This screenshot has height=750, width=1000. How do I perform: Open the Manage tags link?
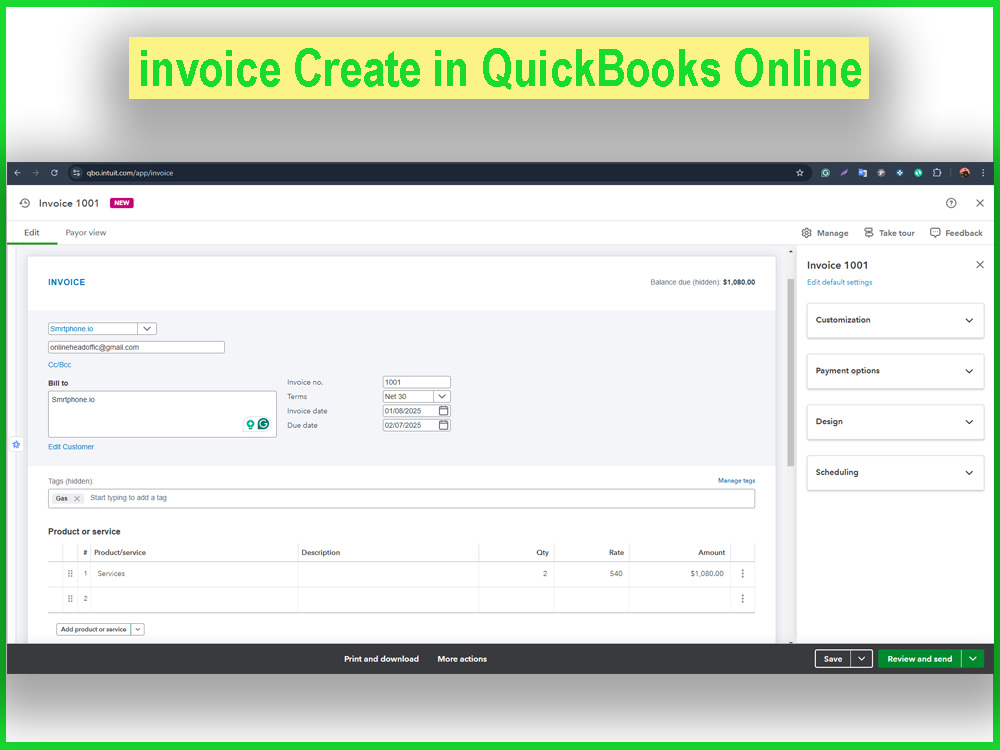click(737, 481)
